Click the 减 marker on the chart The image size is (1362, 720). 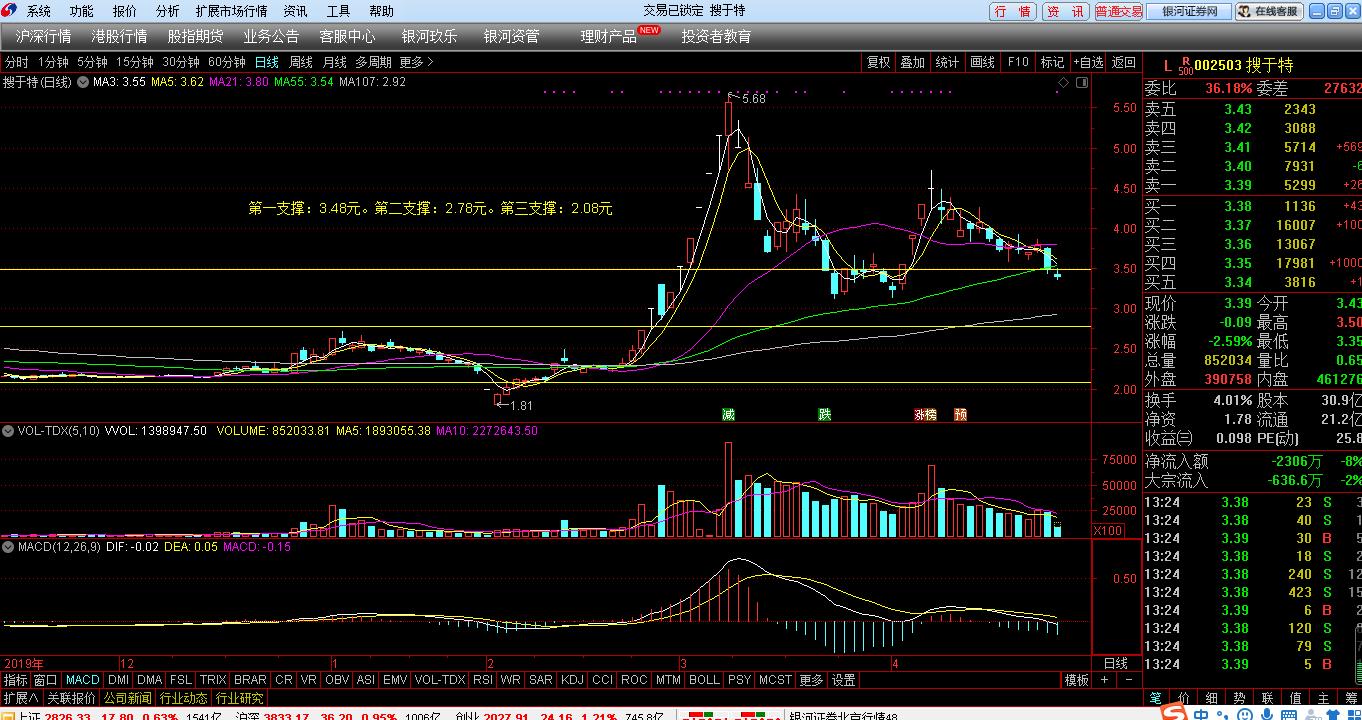tap(728, 414)
